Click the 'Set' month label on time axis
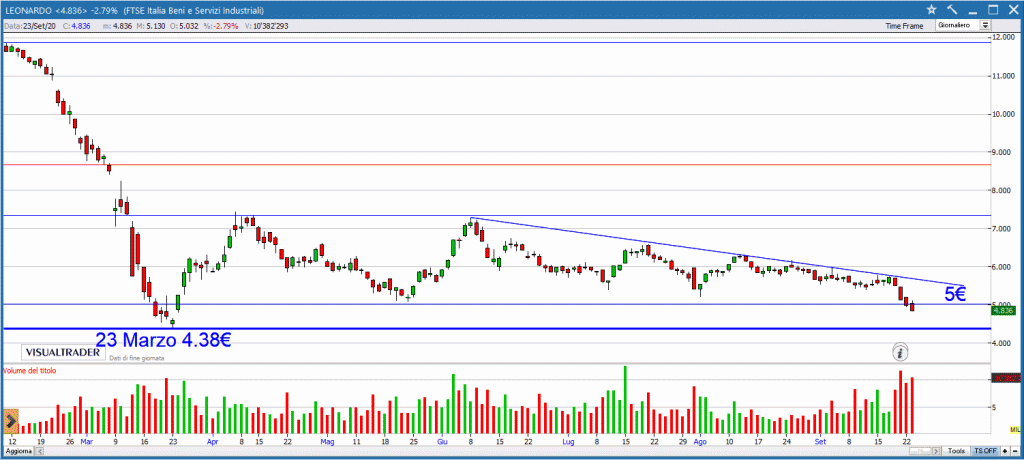The image size is (1024, 460). pyautogui.click(x=820, y=442)
